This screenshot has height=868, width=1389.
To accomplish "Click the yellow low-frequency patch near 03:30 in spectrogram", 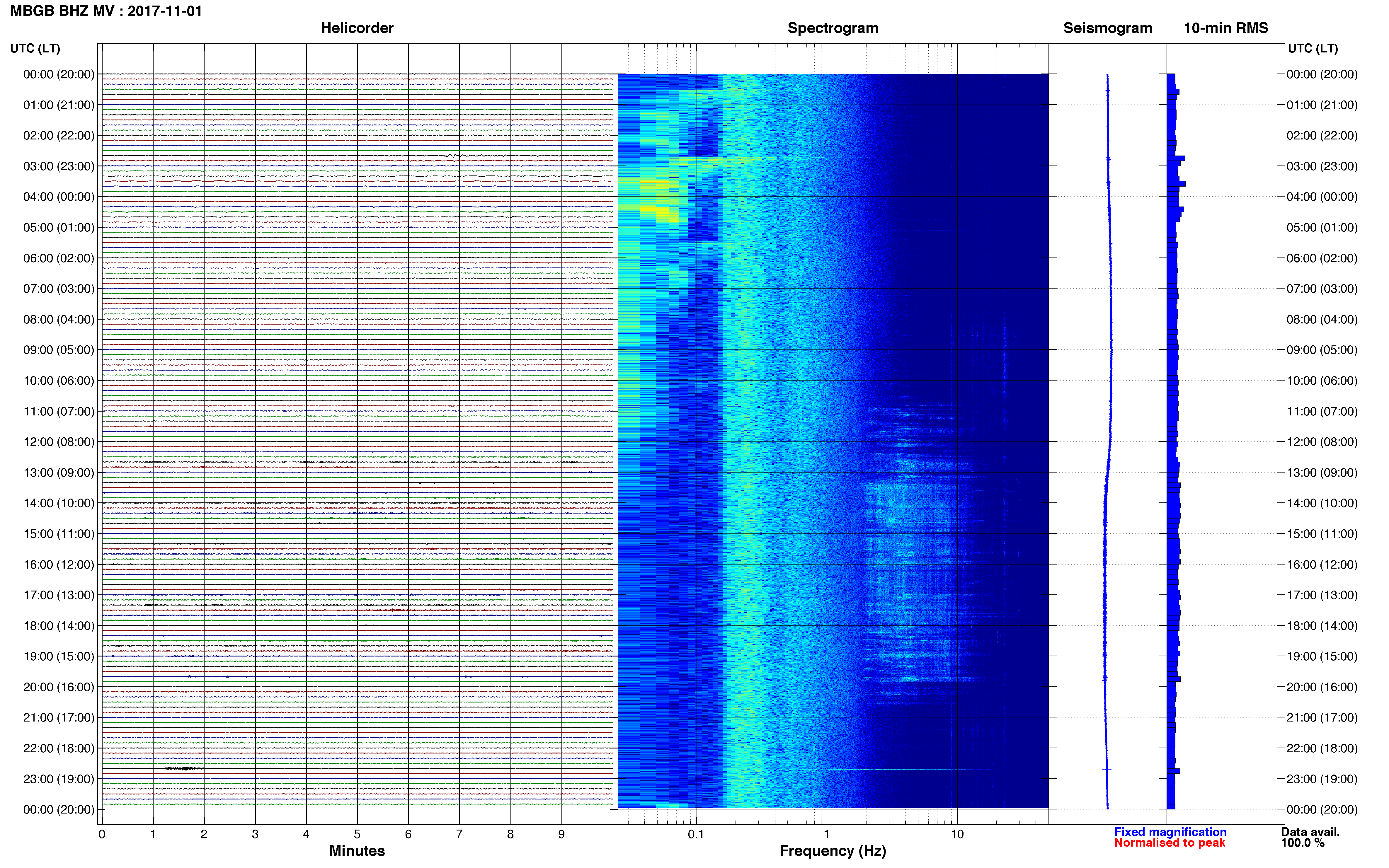I will [655, 184].
